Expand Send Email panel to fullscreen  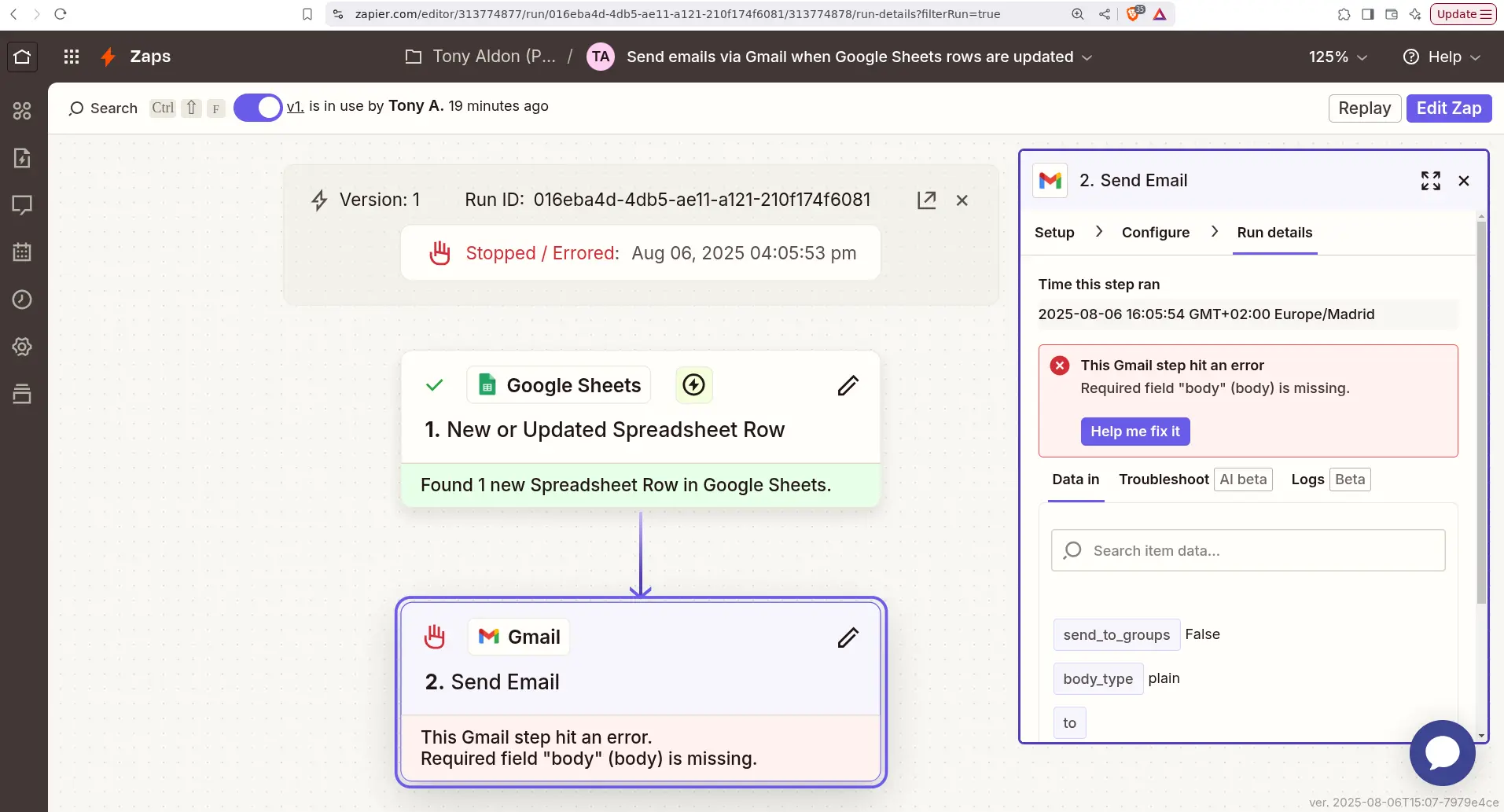point(1431,180)
